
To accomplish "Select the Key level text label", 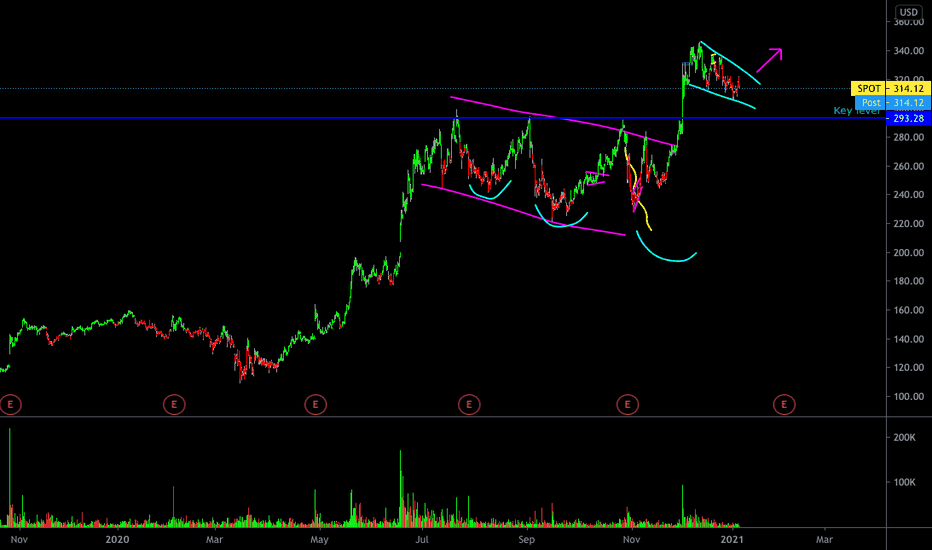I will pyautogui.click(x=857, y=111).
